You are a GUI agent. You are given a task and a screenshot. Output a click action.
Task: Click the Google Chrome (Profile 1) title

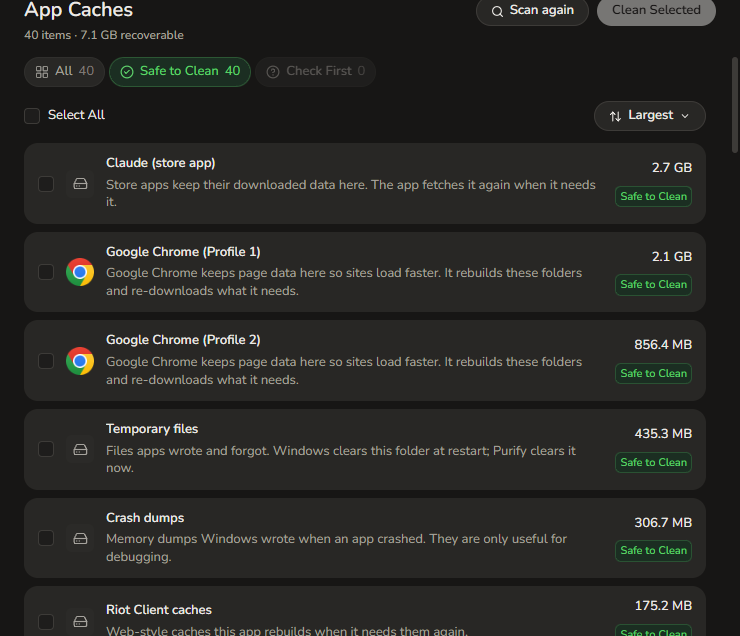click(x=183, y=251)
